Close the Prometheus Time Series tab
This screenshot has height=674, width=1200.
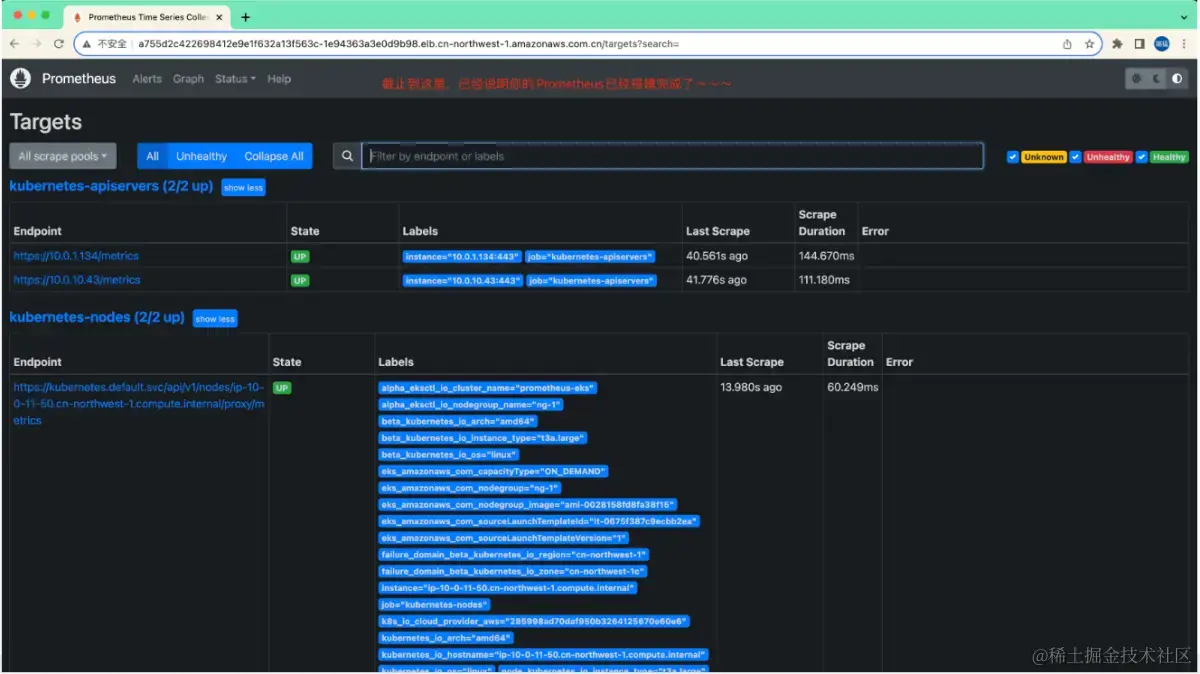pyautogui.click(x=219, y=17)
